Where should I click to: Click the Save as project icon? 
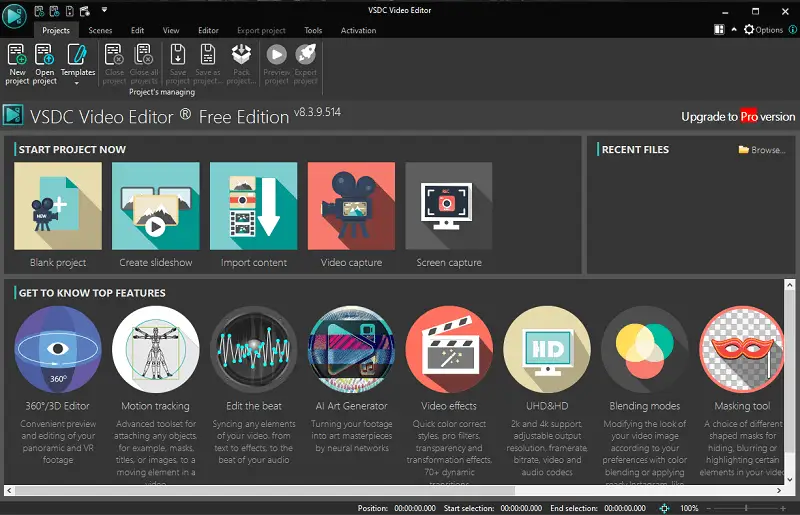(x=208, y=55)
